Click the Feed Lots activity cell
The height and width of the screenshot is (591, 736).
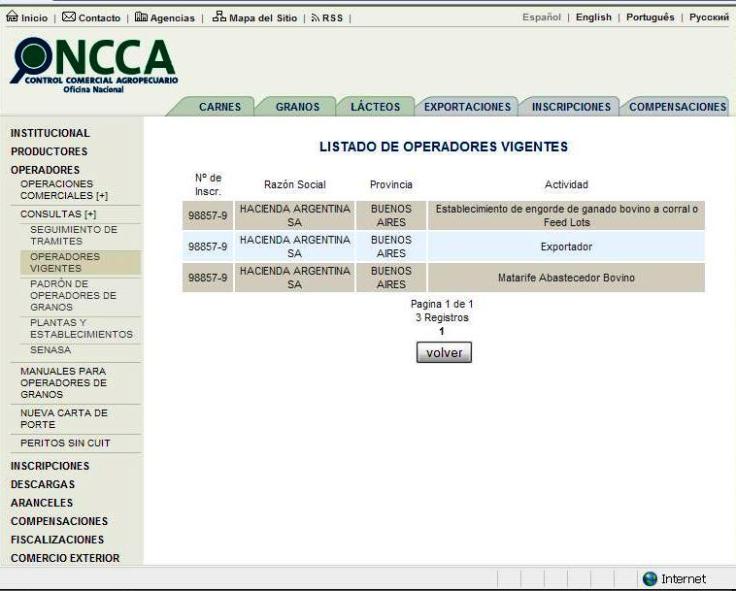(566, 215)
